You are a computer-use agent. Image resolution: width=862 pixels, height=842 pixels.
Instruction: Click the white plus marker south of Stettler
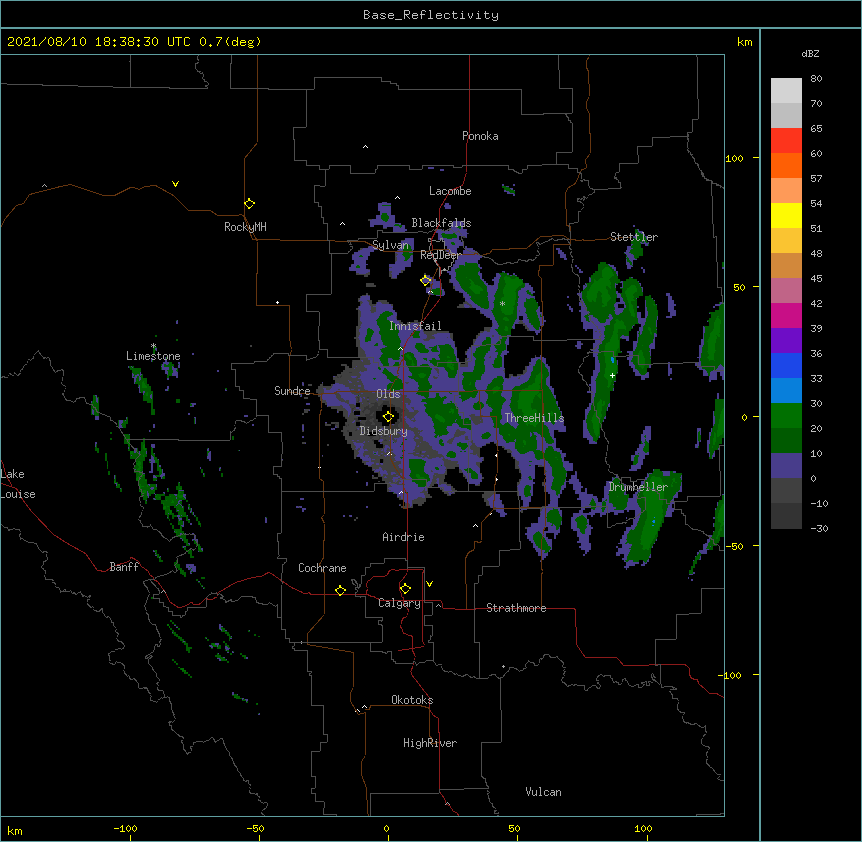click(x=612, y=375)
